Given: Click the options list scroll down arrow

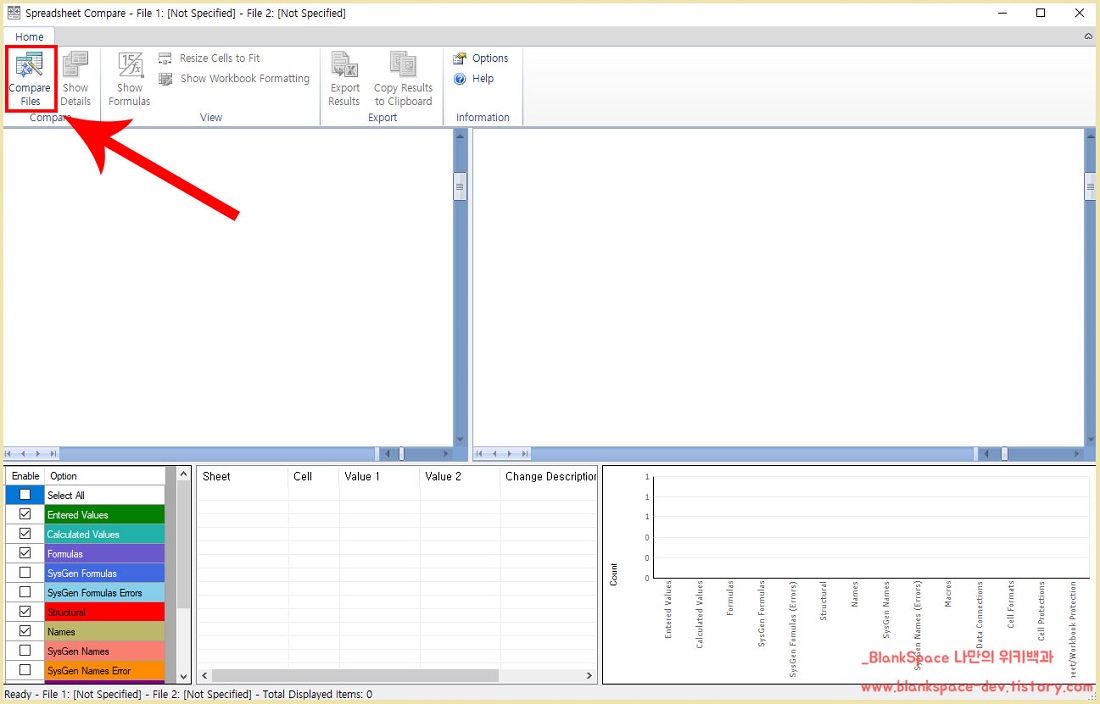Looking at the screenshot, I should (184, 677).
